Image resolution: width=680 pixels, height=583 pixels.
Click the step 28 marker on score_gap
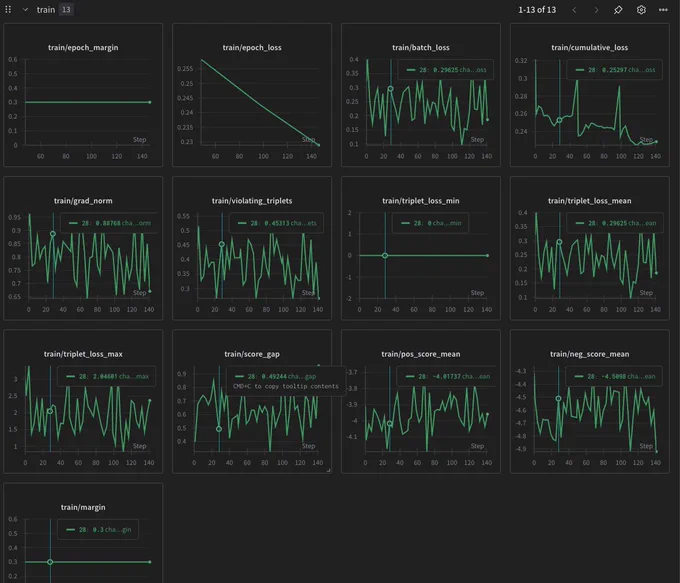pyautogui.click(x=219, y=429)
